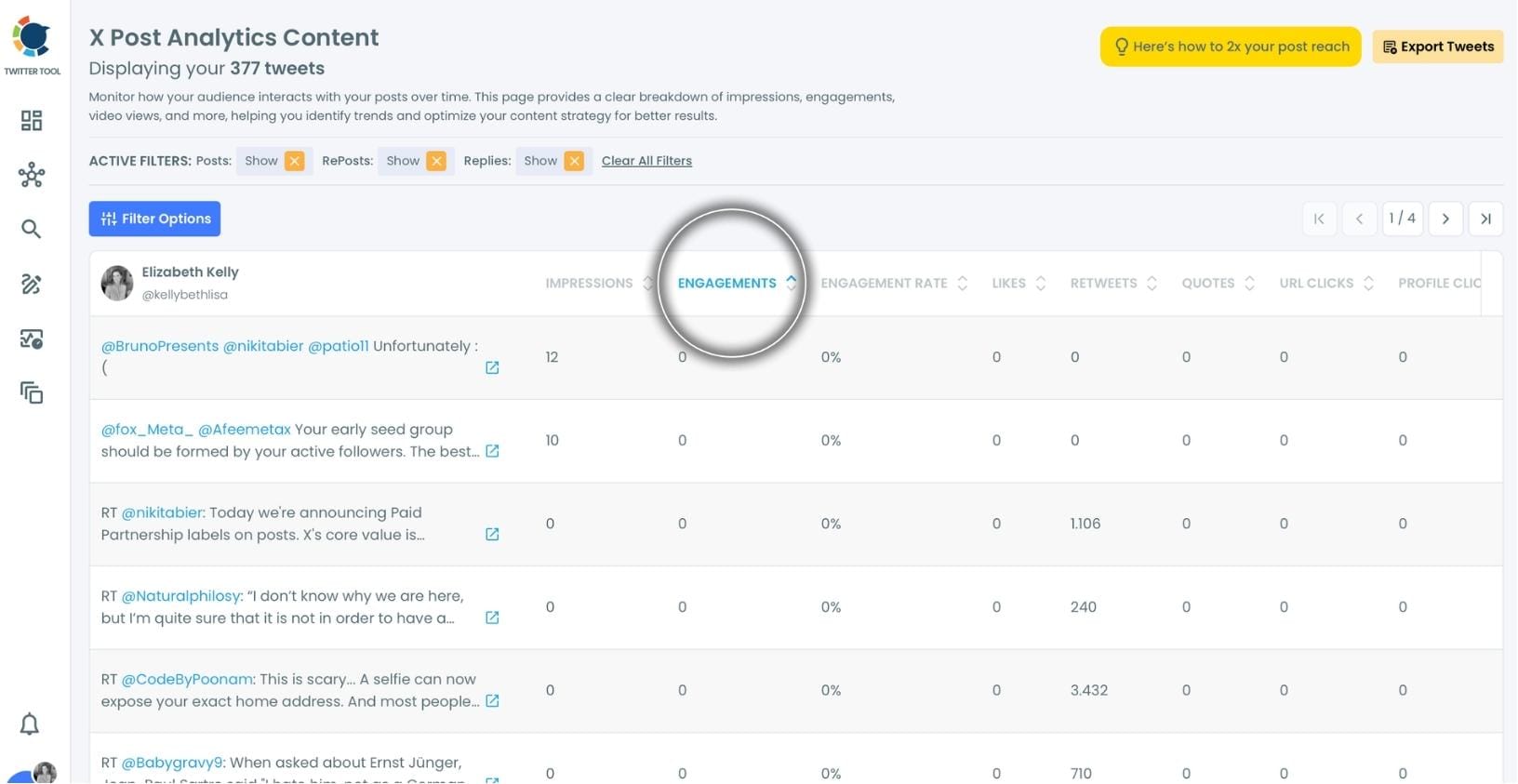Go to next page of tweets
Image resolution: width=1518 pixels, height=784 pixels.
point(1445,219)
